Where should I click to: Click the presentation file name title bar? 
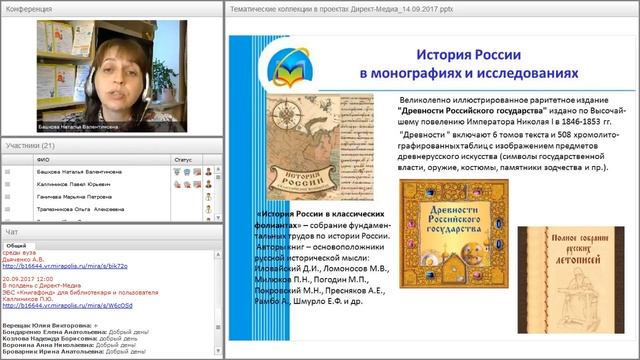click(x=341, y=9)
